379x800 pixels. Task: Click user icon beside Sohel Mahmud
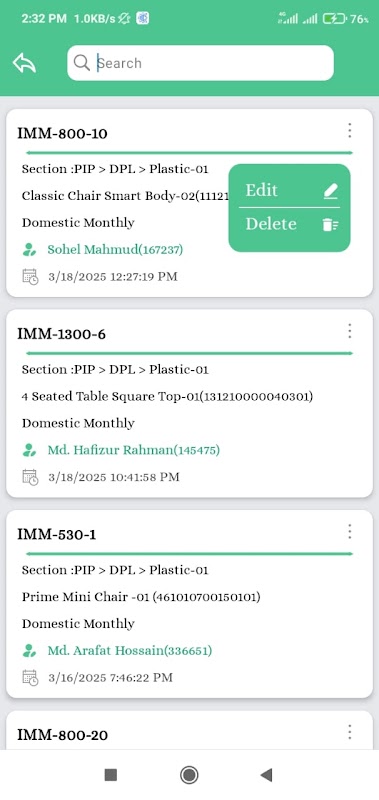[30, 249]
